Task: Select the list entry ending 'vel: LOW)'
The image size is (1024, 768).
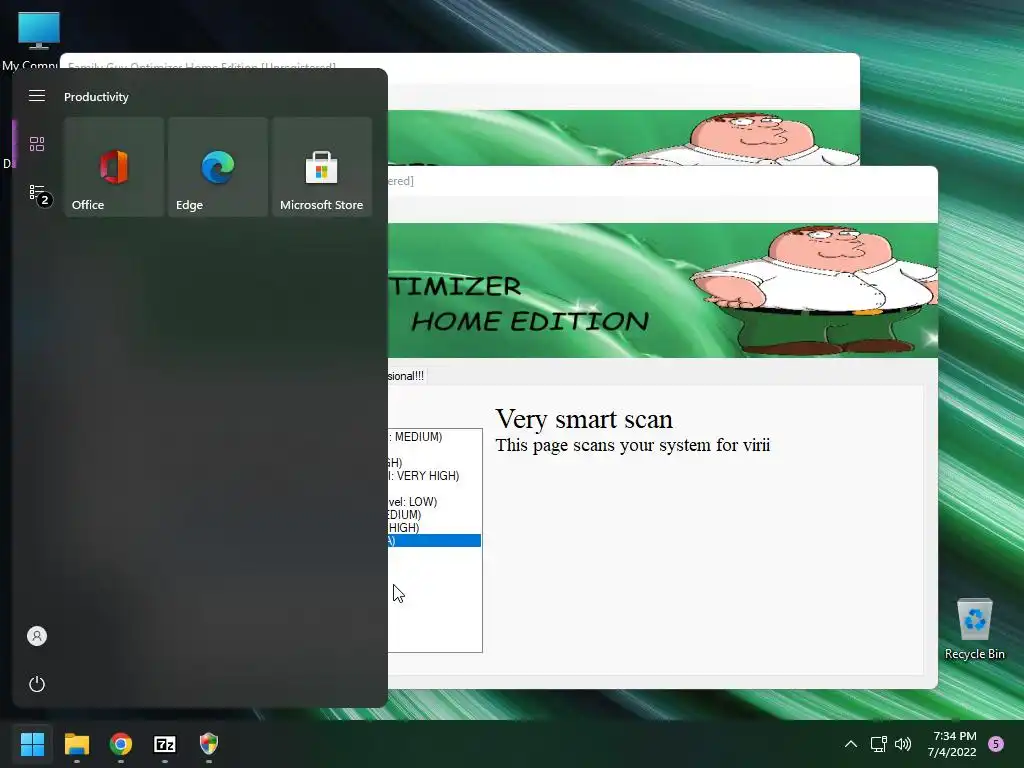Action: (x=413, y=502)
